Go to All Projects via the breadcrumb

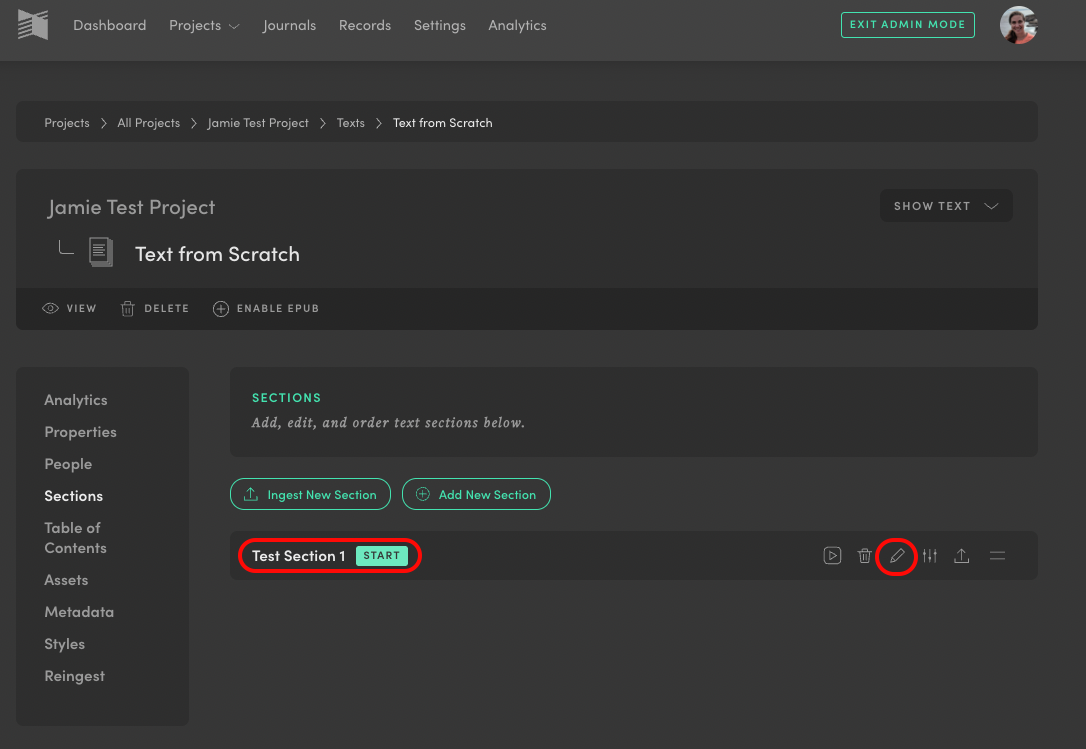pos(148,122)
